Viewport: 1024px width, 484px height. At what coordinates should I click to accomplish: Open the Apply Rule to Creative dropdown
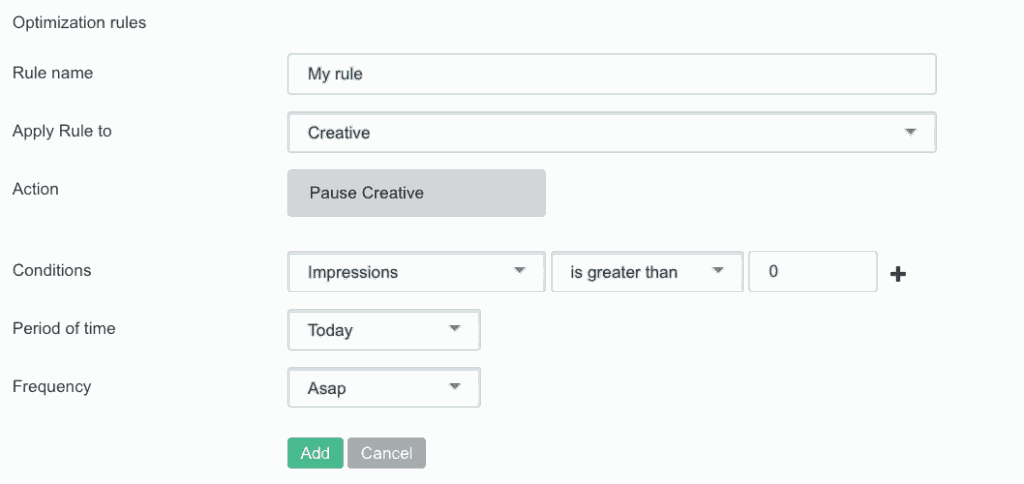(x=611, y=132)
